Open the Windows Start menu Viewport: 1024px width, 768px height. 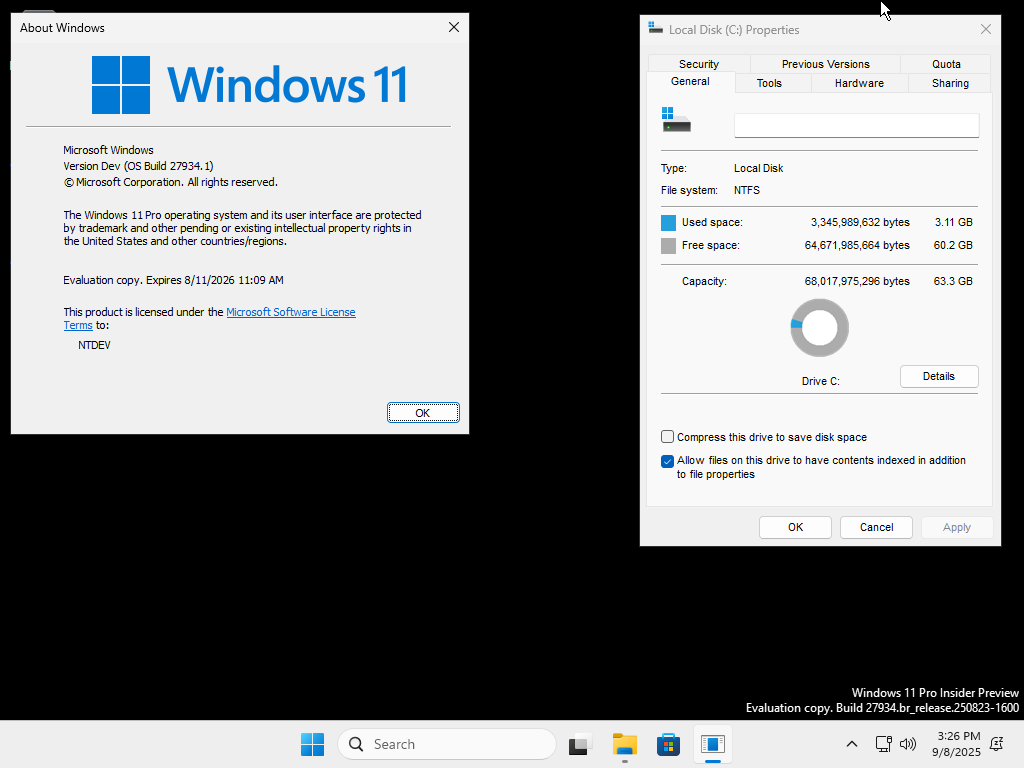(x=312, y=744)
